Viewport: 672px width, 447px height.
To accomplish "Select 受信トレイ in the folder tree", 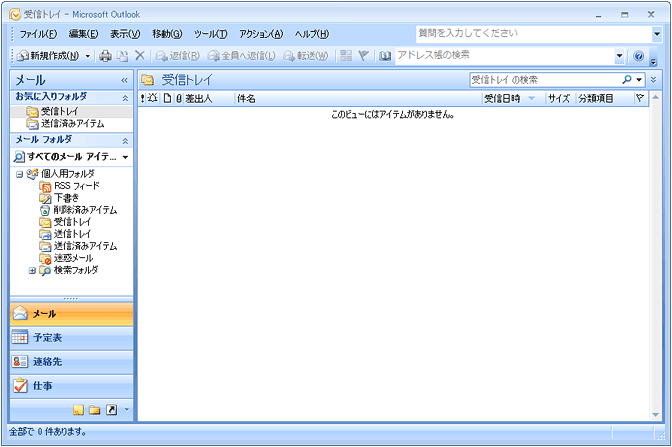I will pos(65,222).
